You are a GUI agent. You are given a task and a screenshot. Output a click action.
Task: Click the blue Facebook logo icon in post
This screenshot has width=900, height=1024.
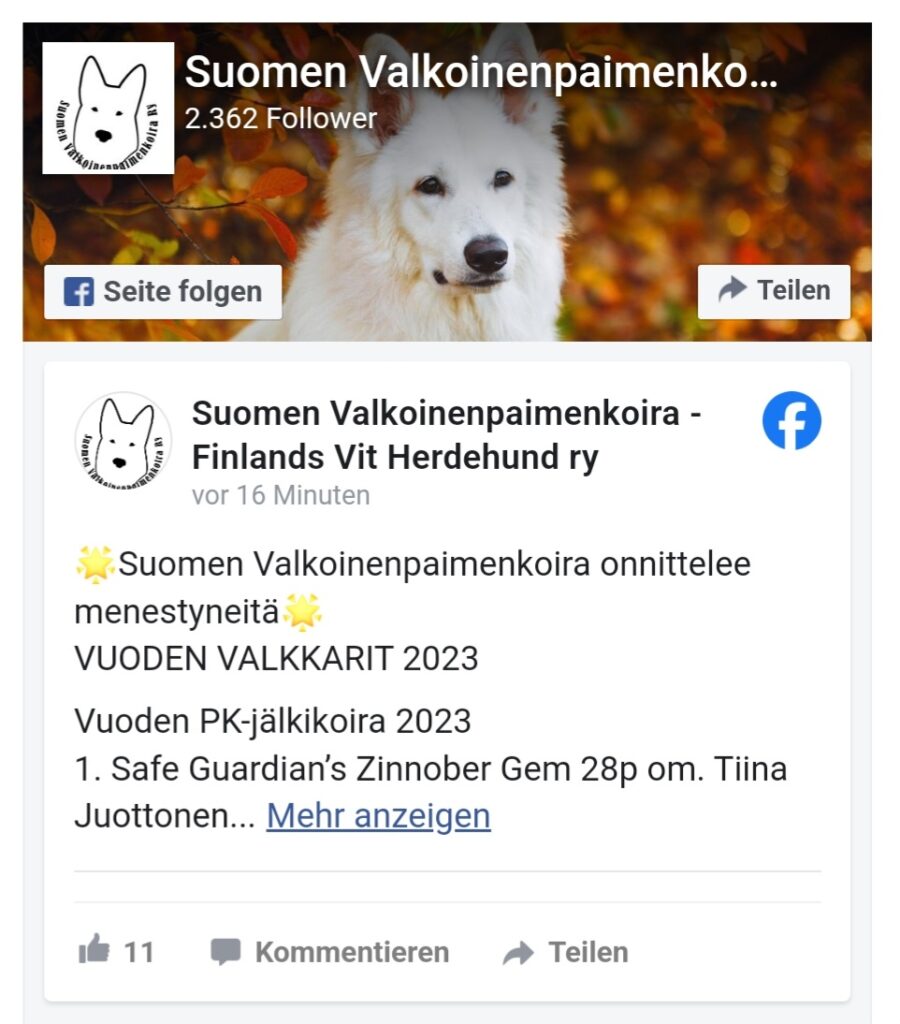(x=791, y=421)
